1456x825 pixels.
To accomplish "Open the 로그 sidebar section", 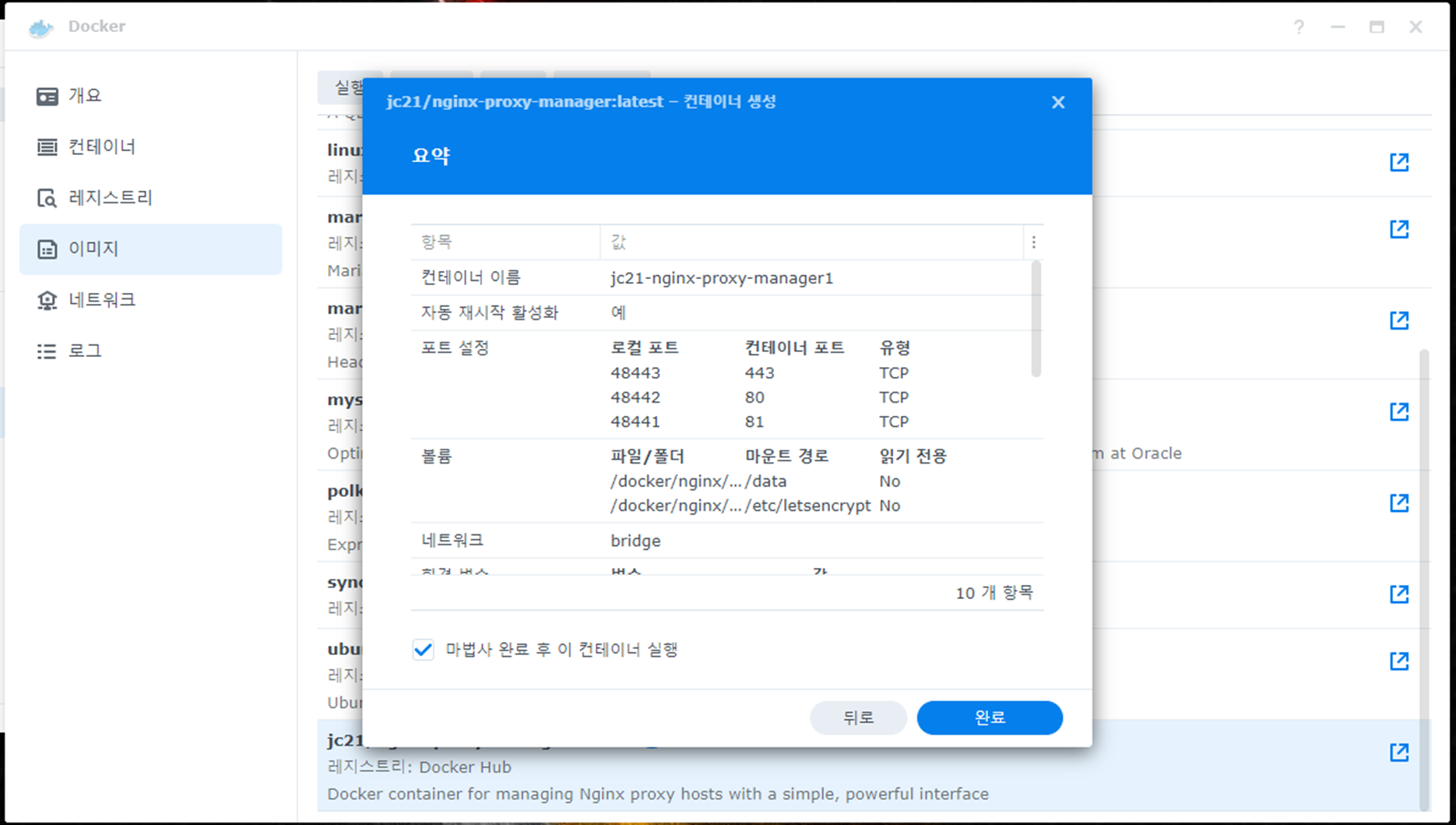I will (x=150, y=351).
